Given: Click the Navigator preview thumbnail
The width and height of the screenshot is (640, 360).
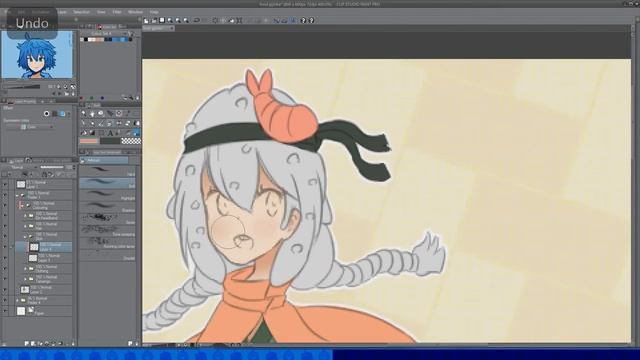Looking at the screenshot, I should click(37, 54).
